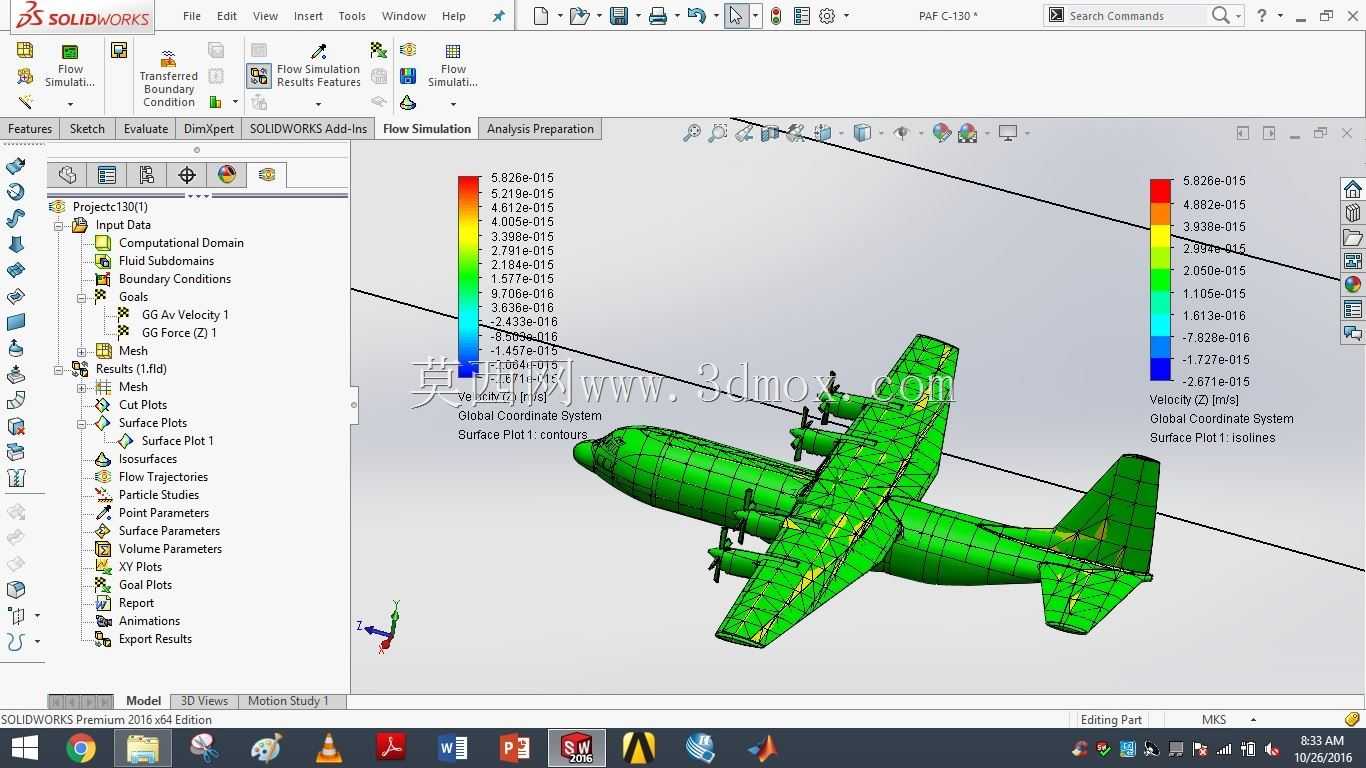1366x768 pixels.
Task: Switch to the Evaluate tab
Action: [x=146, y=129]
